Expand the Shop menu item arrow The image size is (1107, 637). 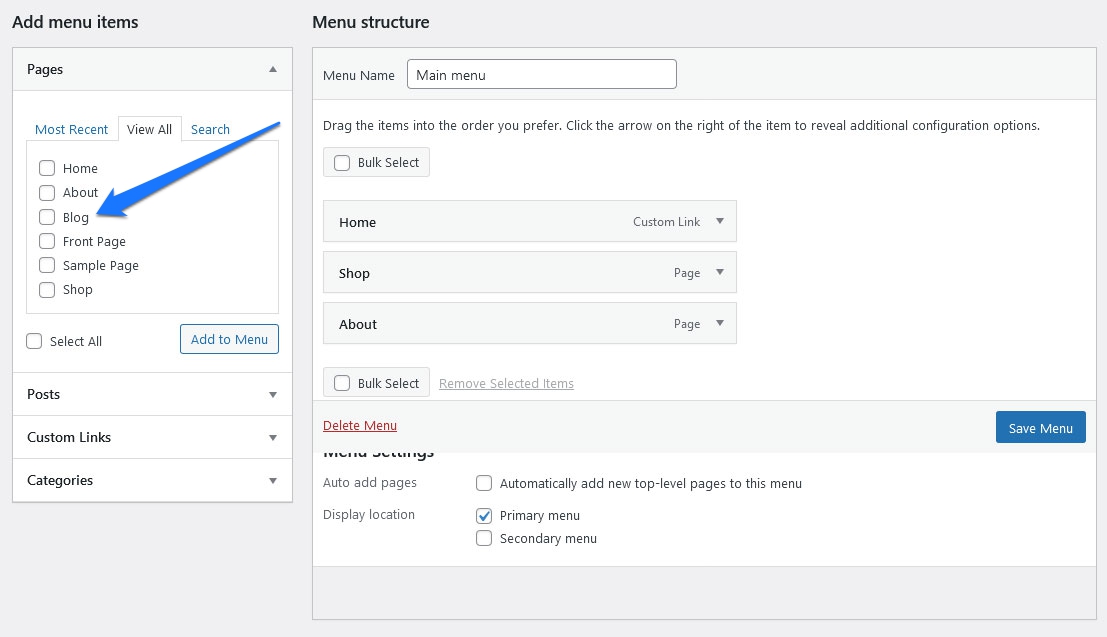719,272
